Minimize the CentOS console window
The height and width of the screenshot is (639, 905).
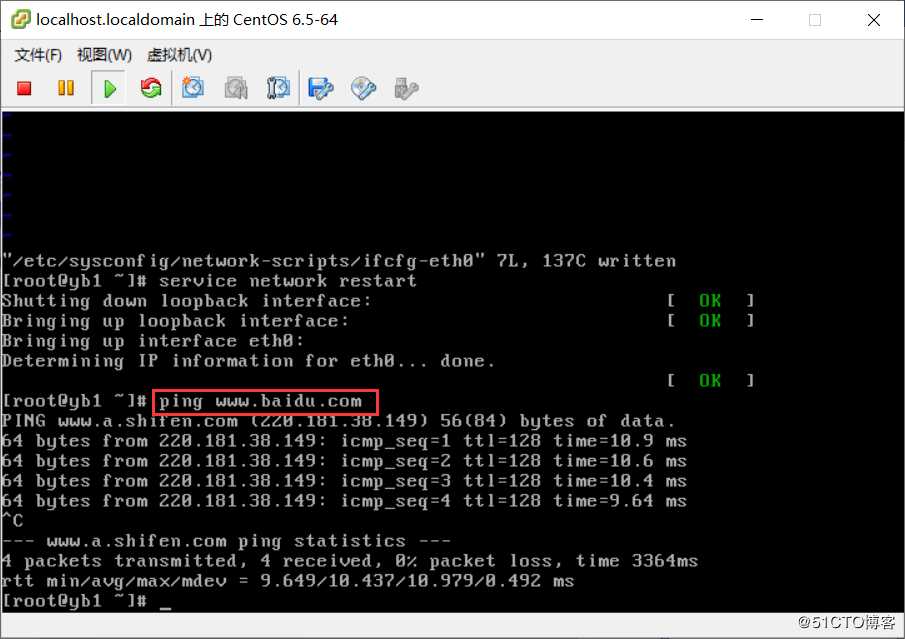pyautogui.click(x=757, y=20)
